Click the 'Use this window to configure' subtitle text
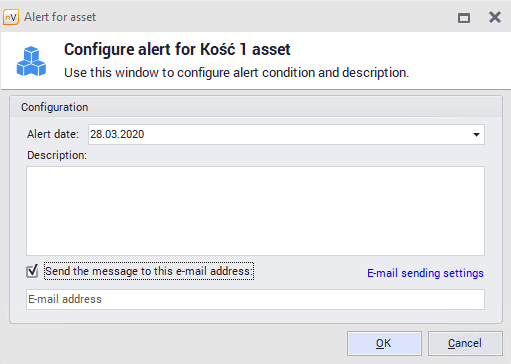 pyautogui.click(x=236, y=73)
